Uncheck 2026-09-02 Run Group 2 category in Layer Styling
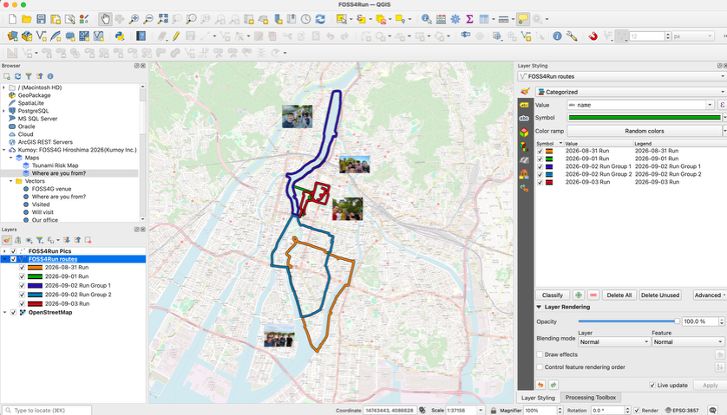This screenshot has height=415, width=727. pyautogui.click(x=540, y=174)
